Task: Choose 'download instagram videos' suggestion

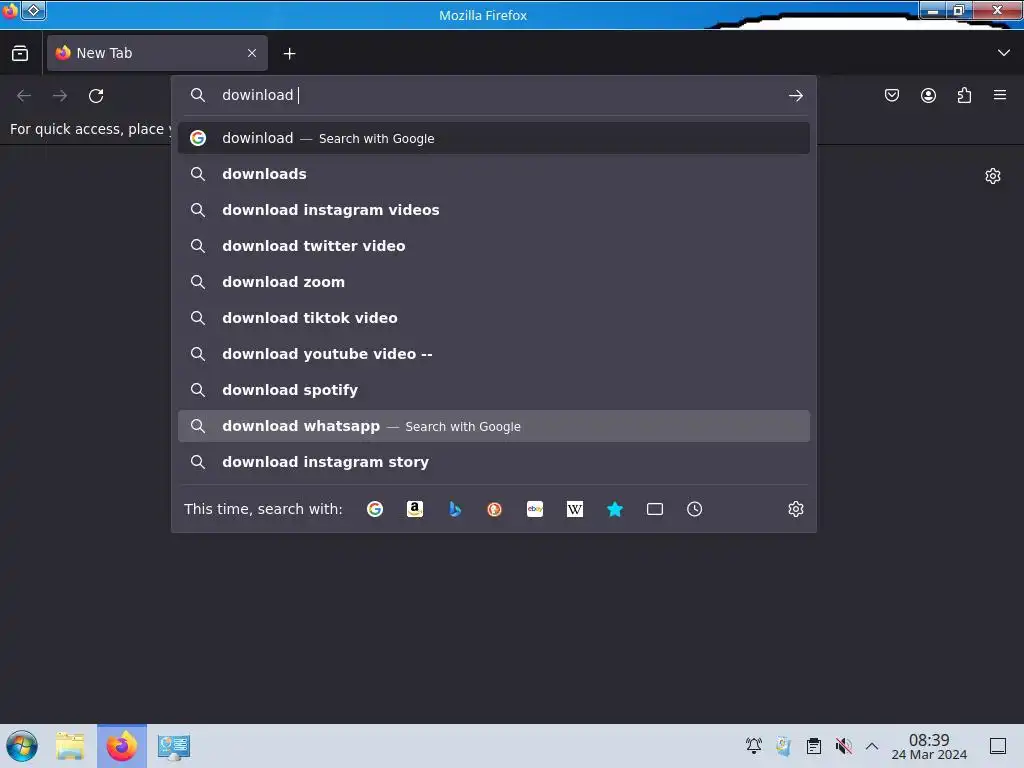Action: (x=494, y=210)
